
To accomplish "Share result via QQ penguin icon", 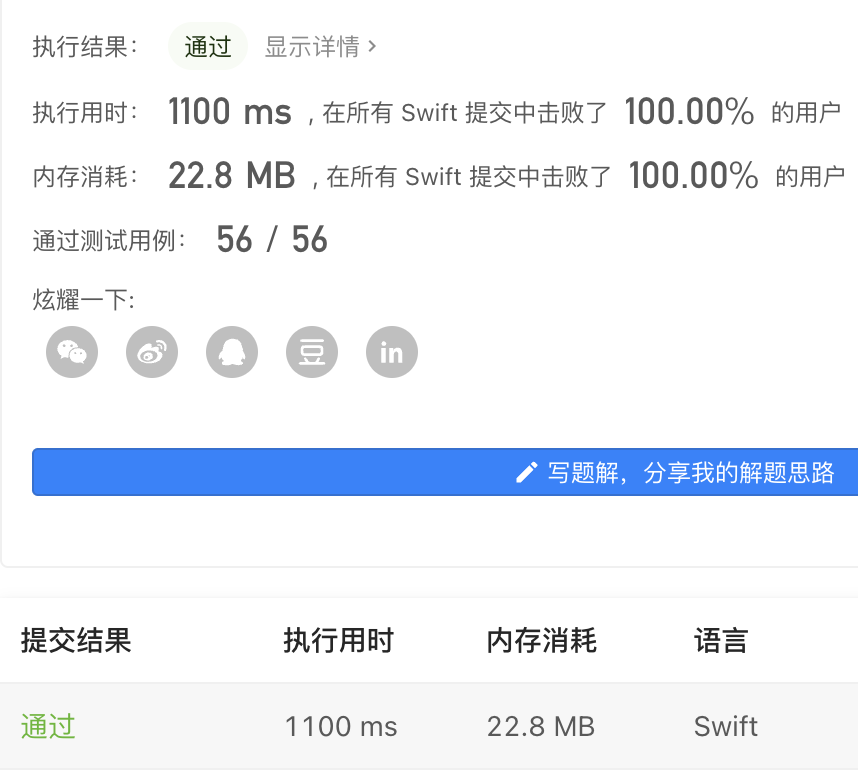I will click(232, 352).
